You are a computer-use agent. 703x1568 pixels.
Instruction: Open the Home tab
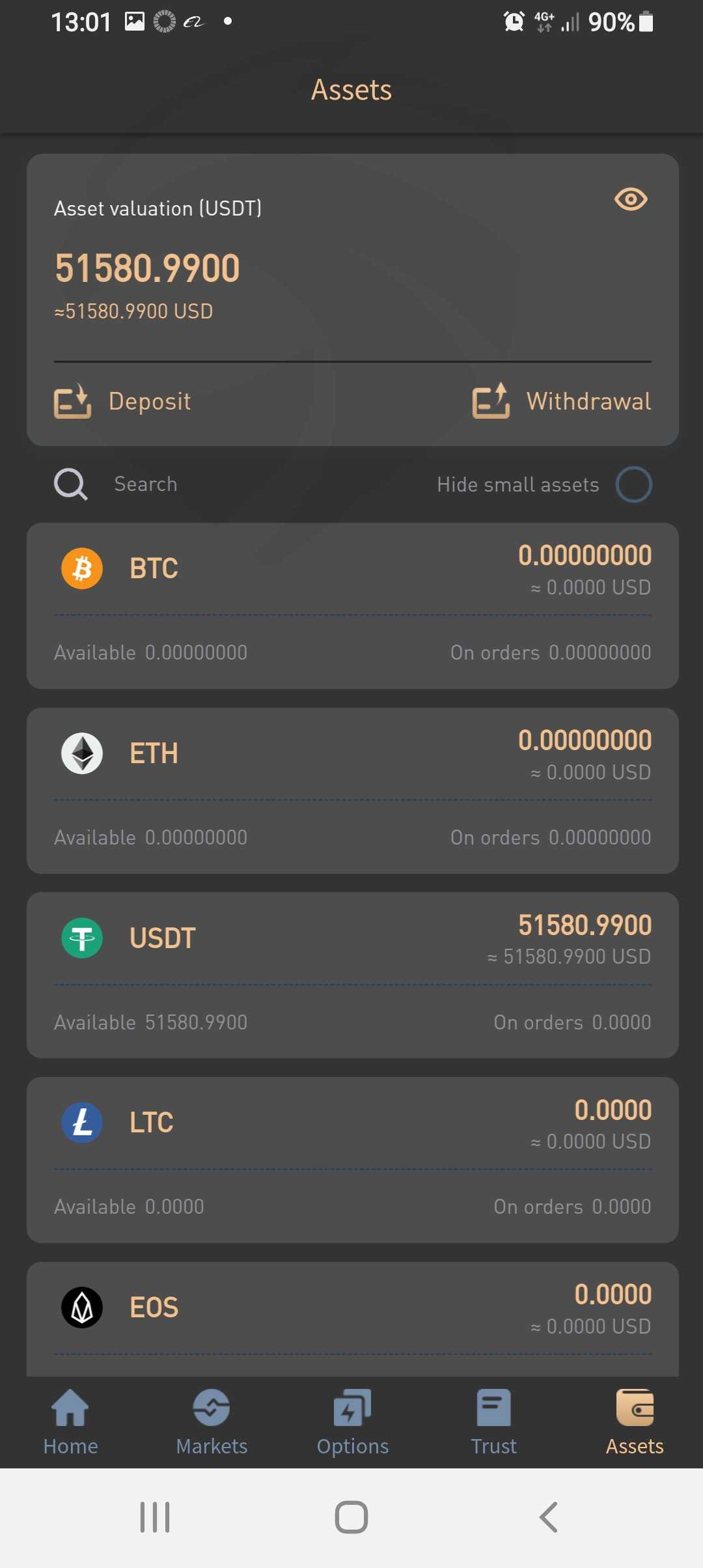pos(70,1422)
